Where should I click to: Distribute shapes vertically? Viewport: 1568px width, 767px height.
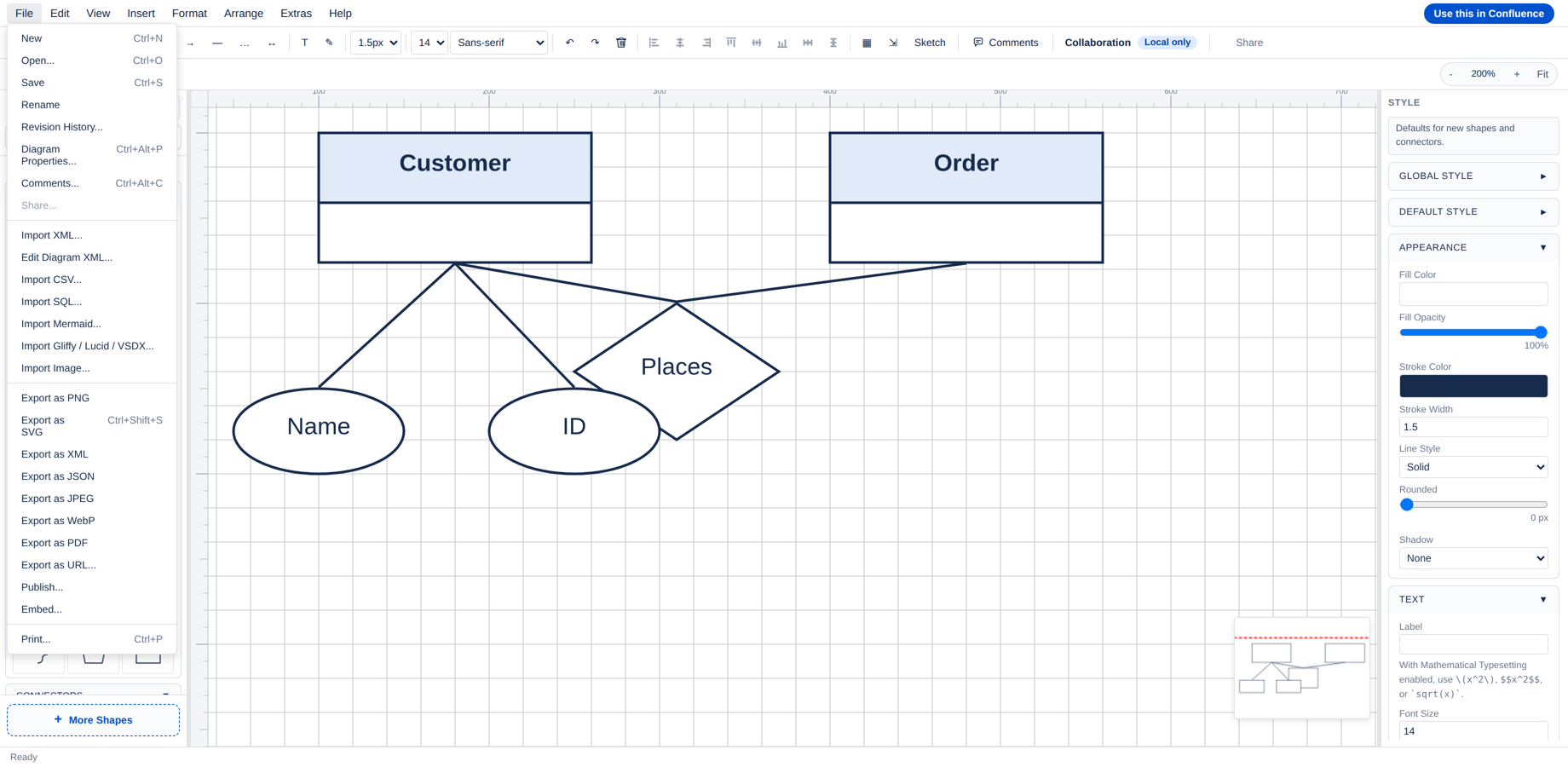(833, 43)
